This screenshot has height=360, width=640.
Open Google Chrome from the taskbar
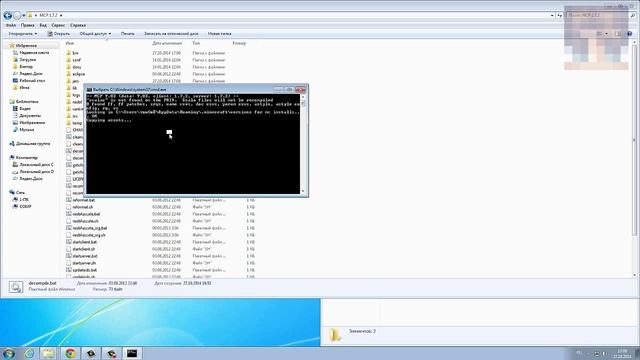[x=70, y=353]
